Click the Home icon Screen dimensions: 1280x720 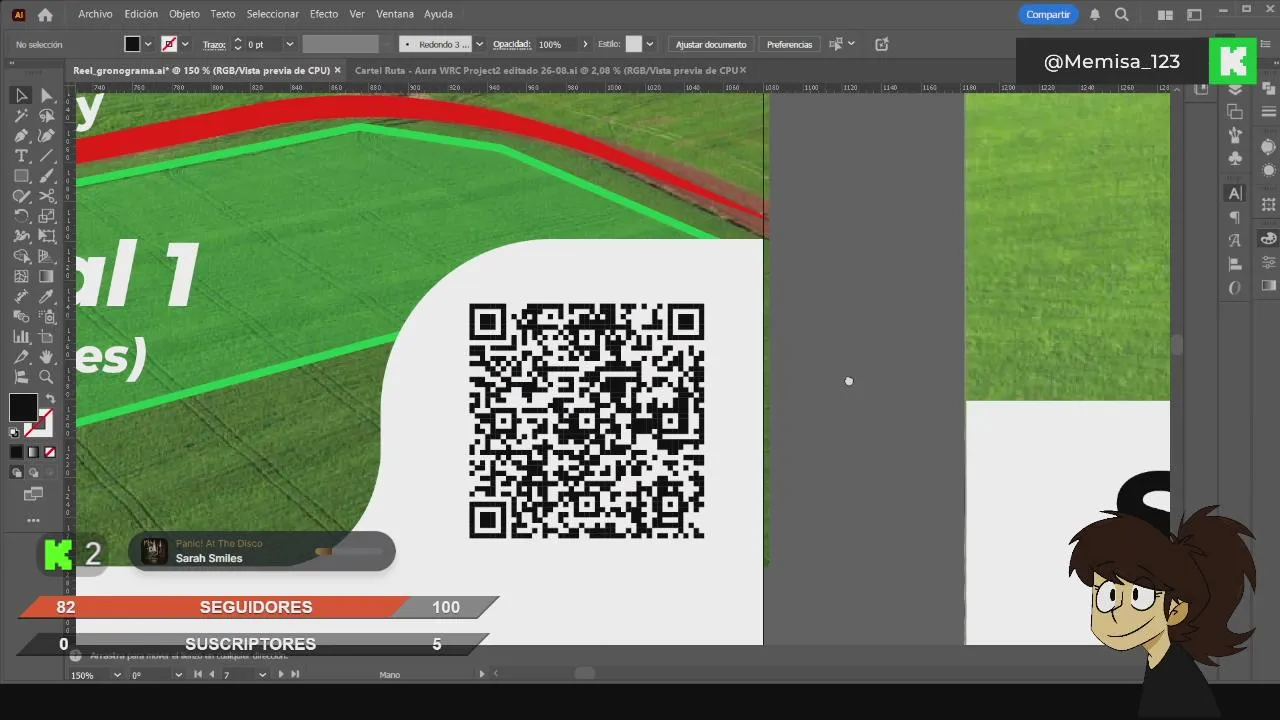[45, 14]
